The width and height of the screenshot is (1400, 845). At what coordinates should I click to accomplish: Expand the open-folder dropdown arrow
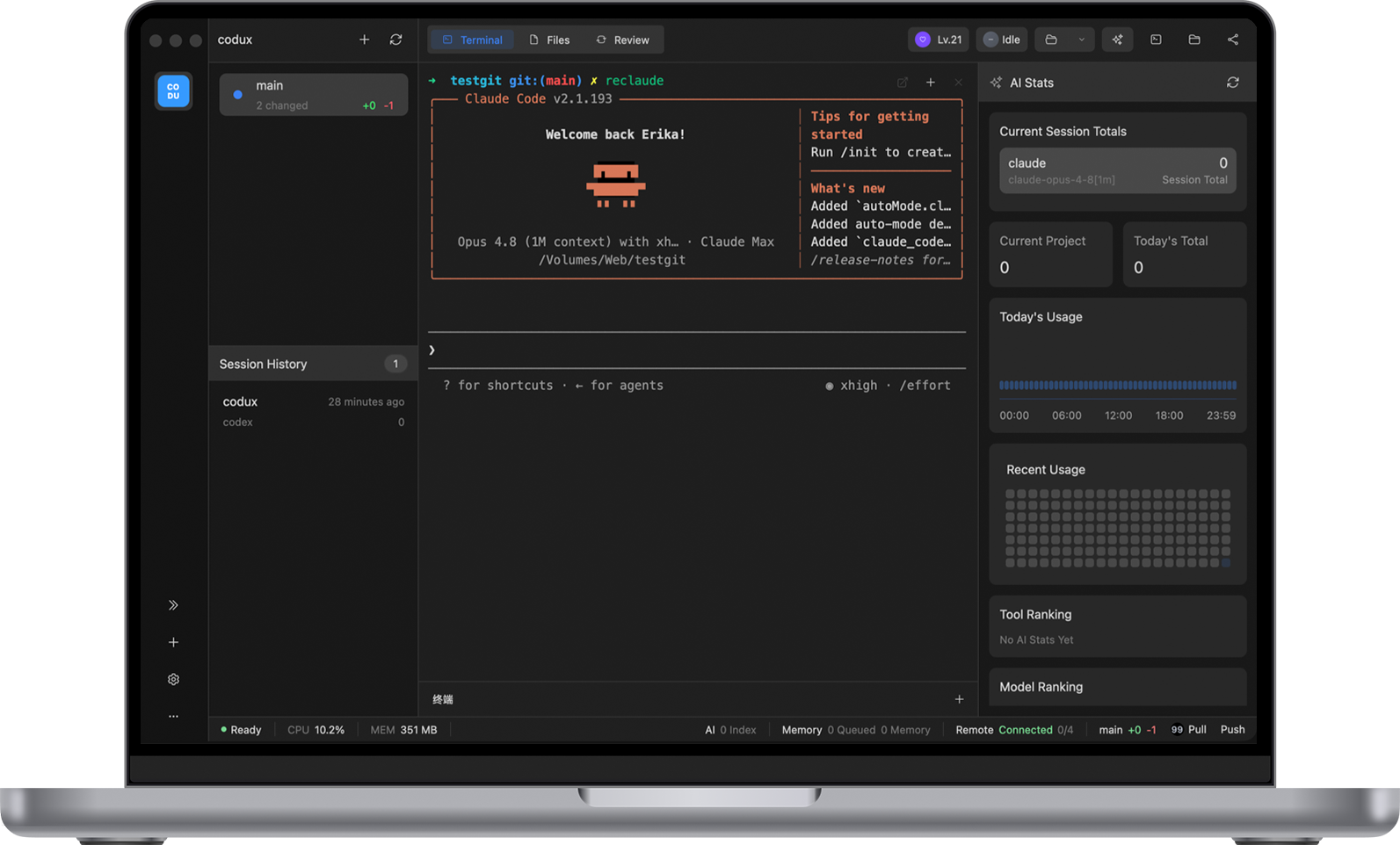(1082, 40)
